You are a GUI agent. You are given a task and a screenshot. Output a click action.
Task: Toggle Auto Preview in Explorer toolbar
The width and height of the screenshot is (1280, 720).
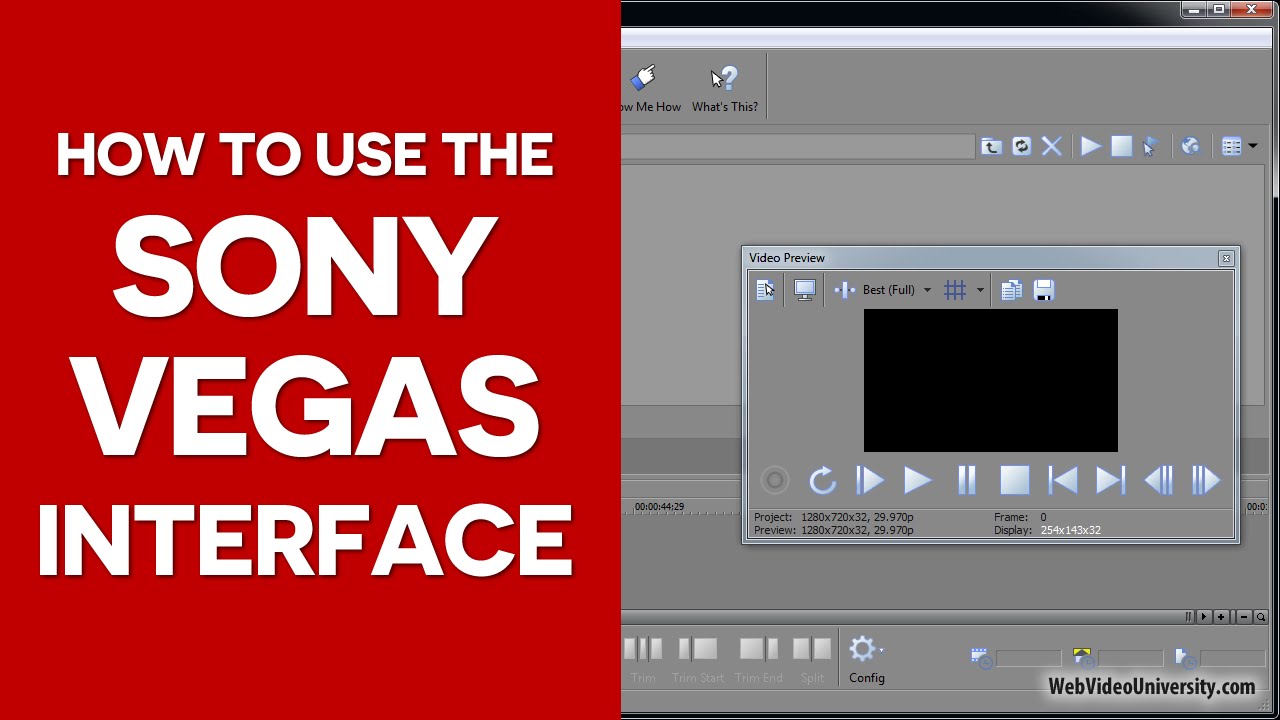[x=1150, y=147]
